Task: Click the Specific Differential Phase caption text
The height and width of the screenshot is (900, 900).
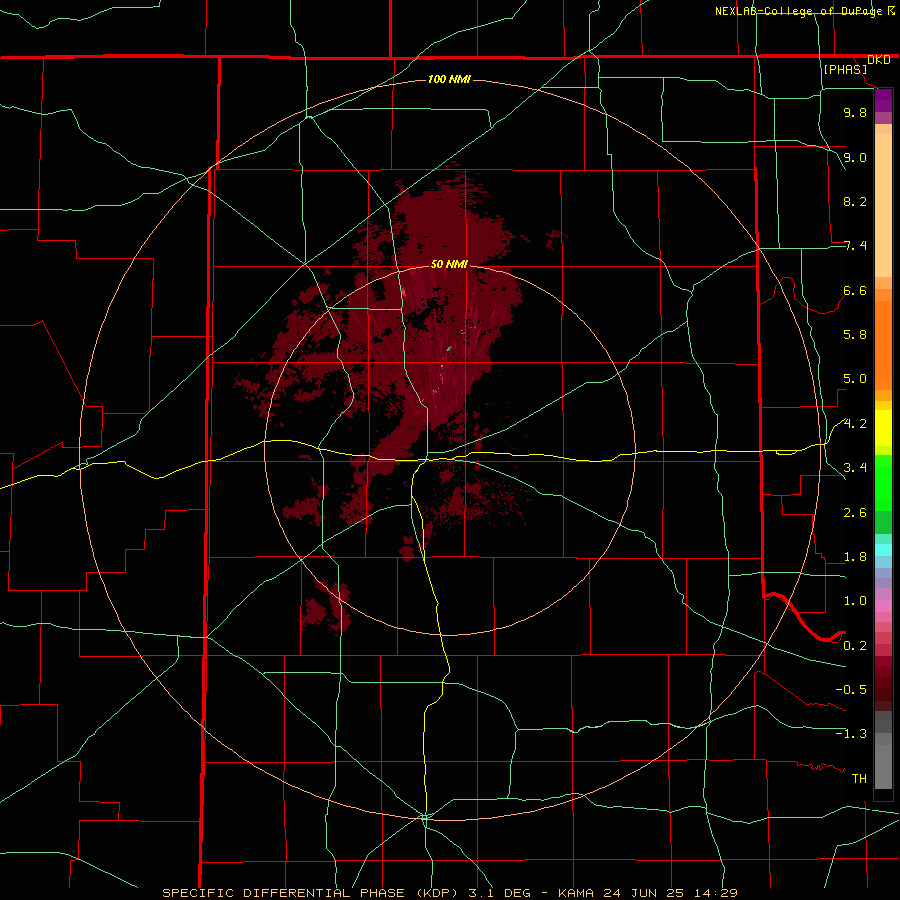Action: tap(450, 893)
